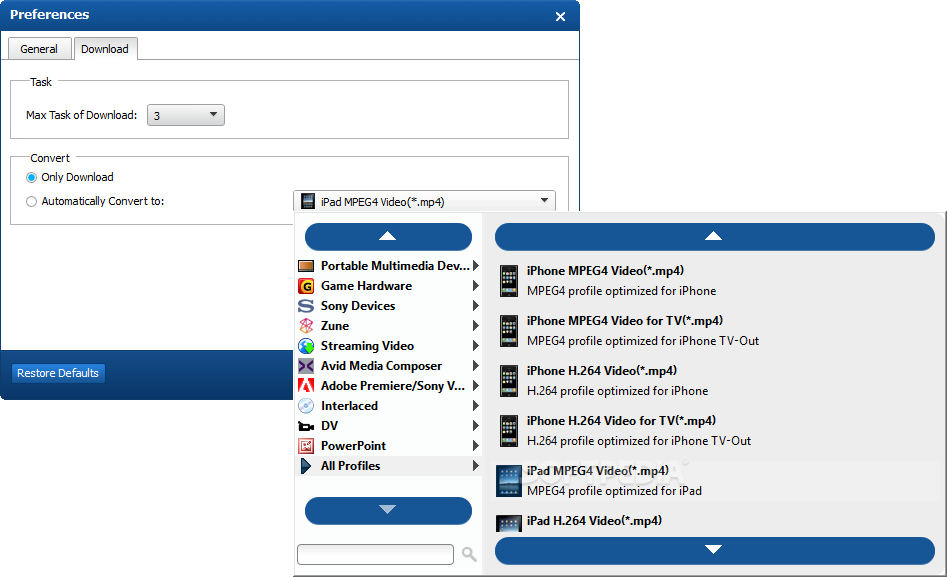The height and width of the screenshot is (577, 947).
Task: Click the Sony Devices S icon
Action: 306,306
